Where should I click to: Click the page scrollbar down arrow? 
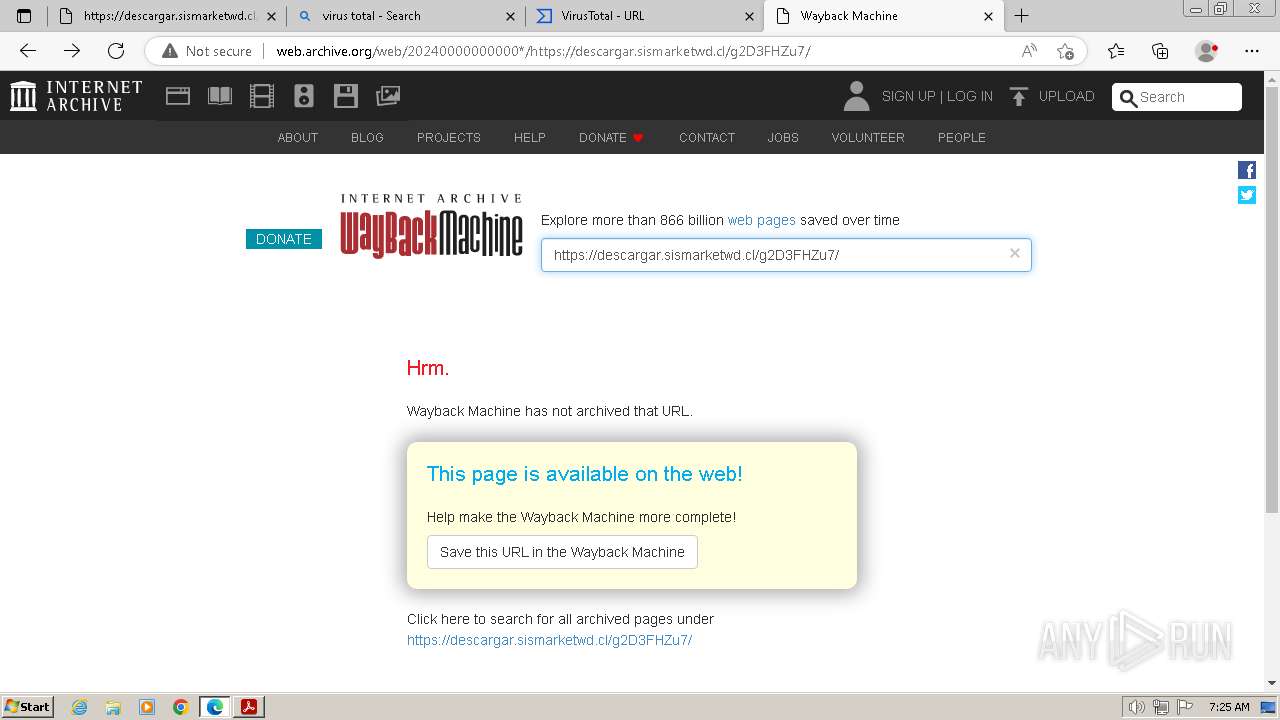tap(1272, 683)
